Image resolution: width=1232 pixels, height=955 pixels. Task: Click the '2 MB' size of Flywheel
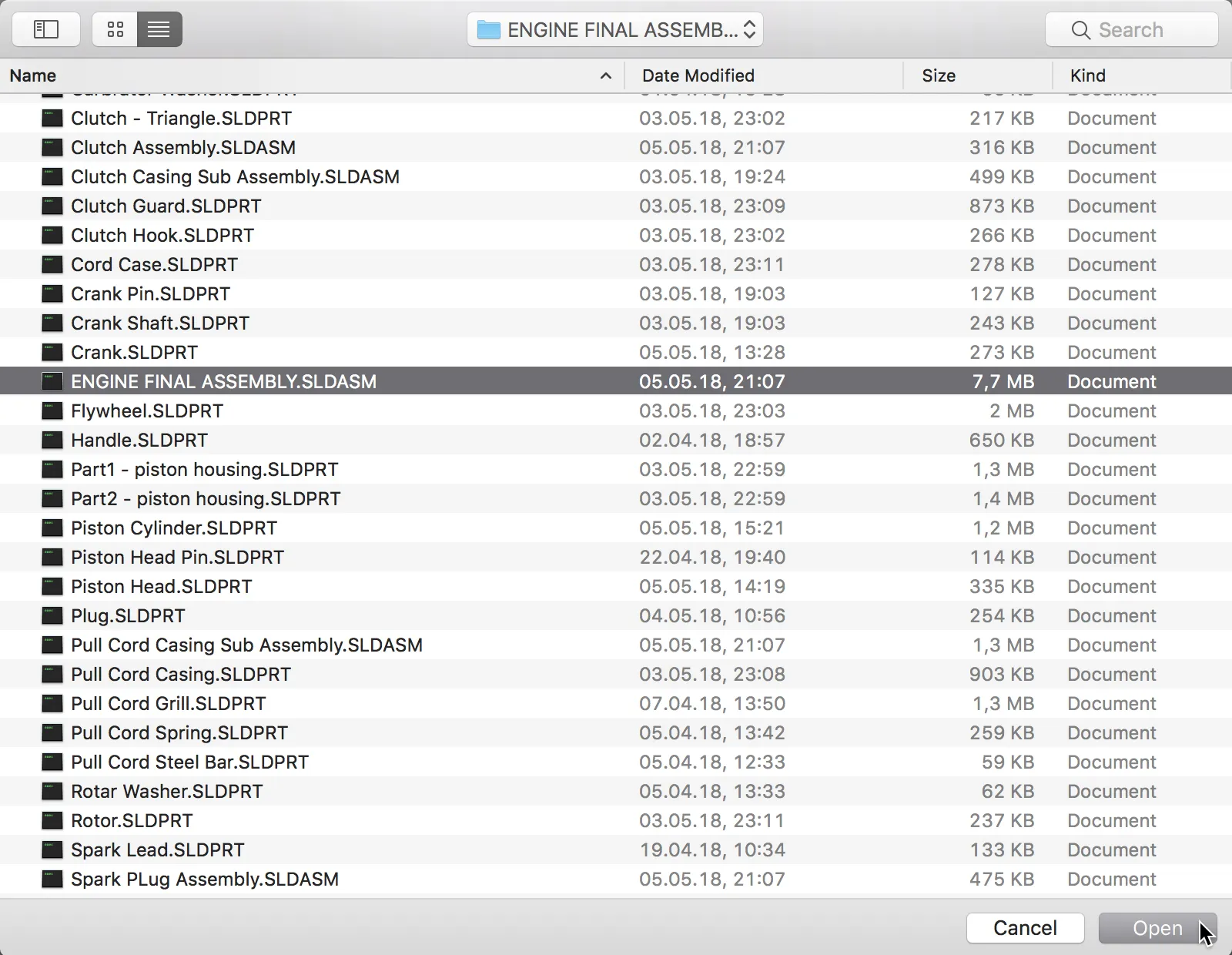(x=1012, y=410)
